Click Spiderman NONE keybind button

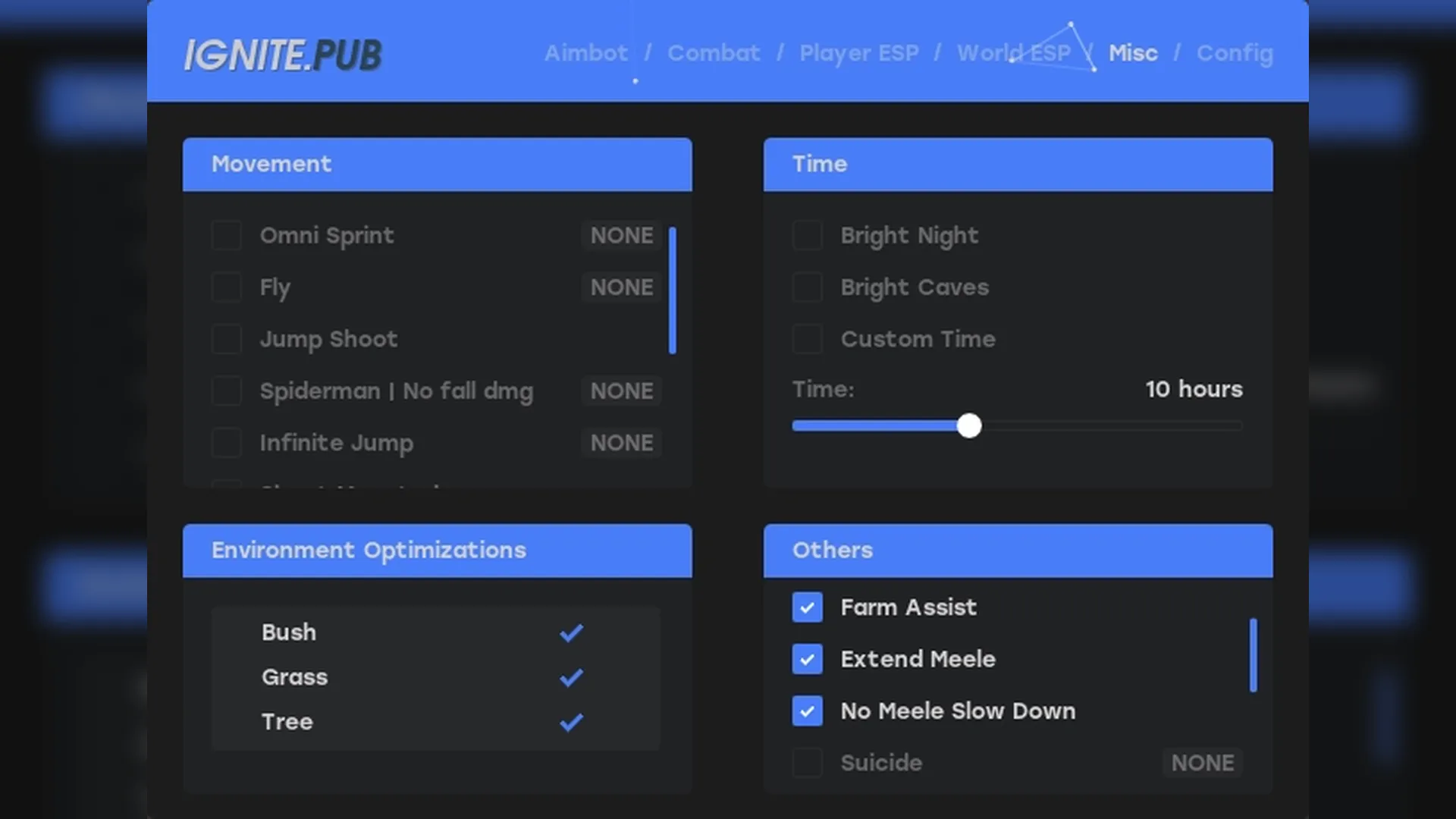[621, 391]
